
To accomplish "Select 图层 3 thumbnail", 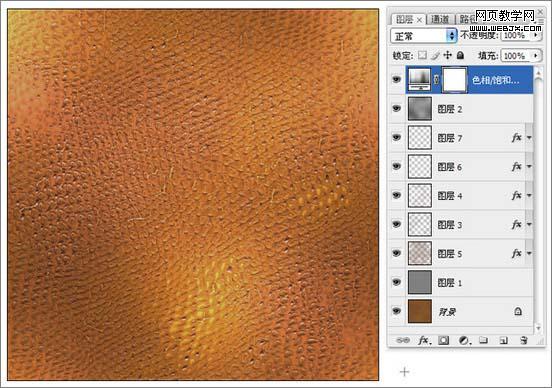I will pyautogui.click(x=420, y=224).
